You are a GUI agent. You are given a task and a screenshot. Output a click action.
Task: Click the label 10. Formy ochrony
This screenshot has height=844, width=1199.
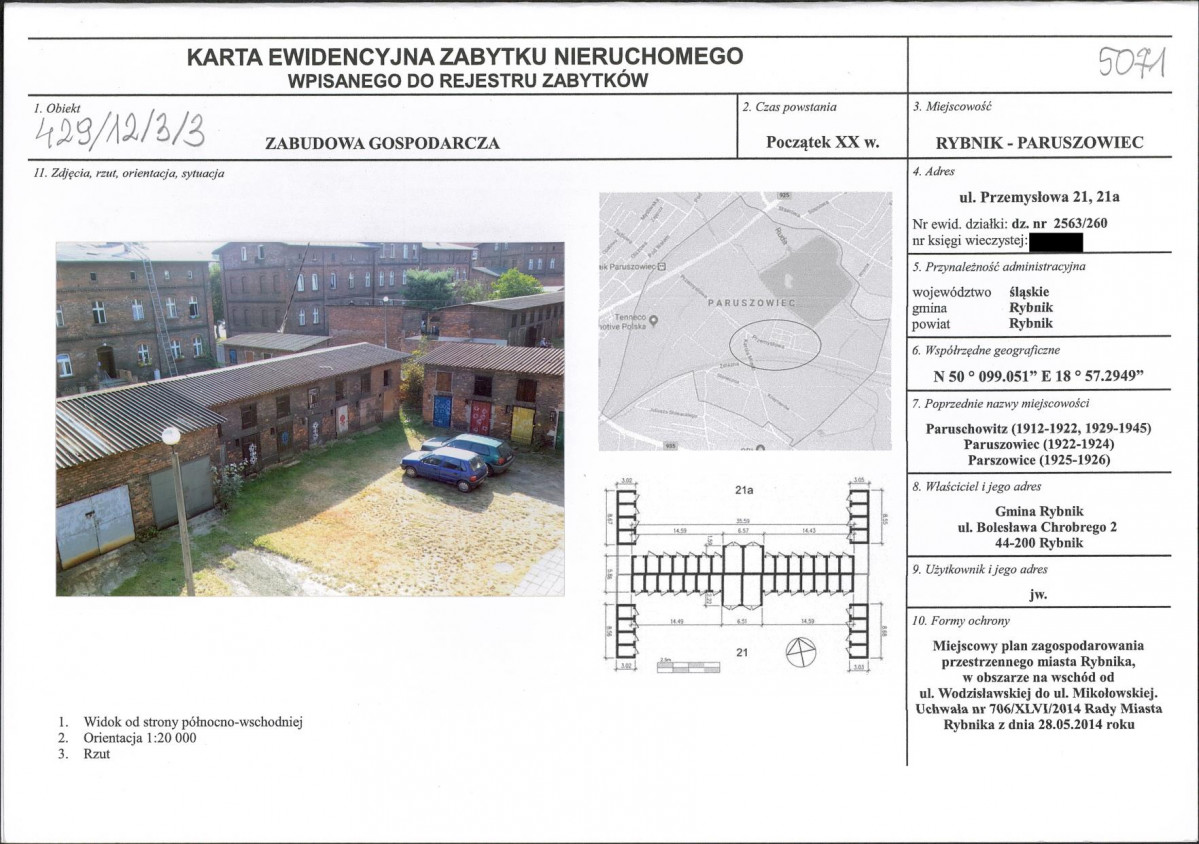click(x=961, y=621)
